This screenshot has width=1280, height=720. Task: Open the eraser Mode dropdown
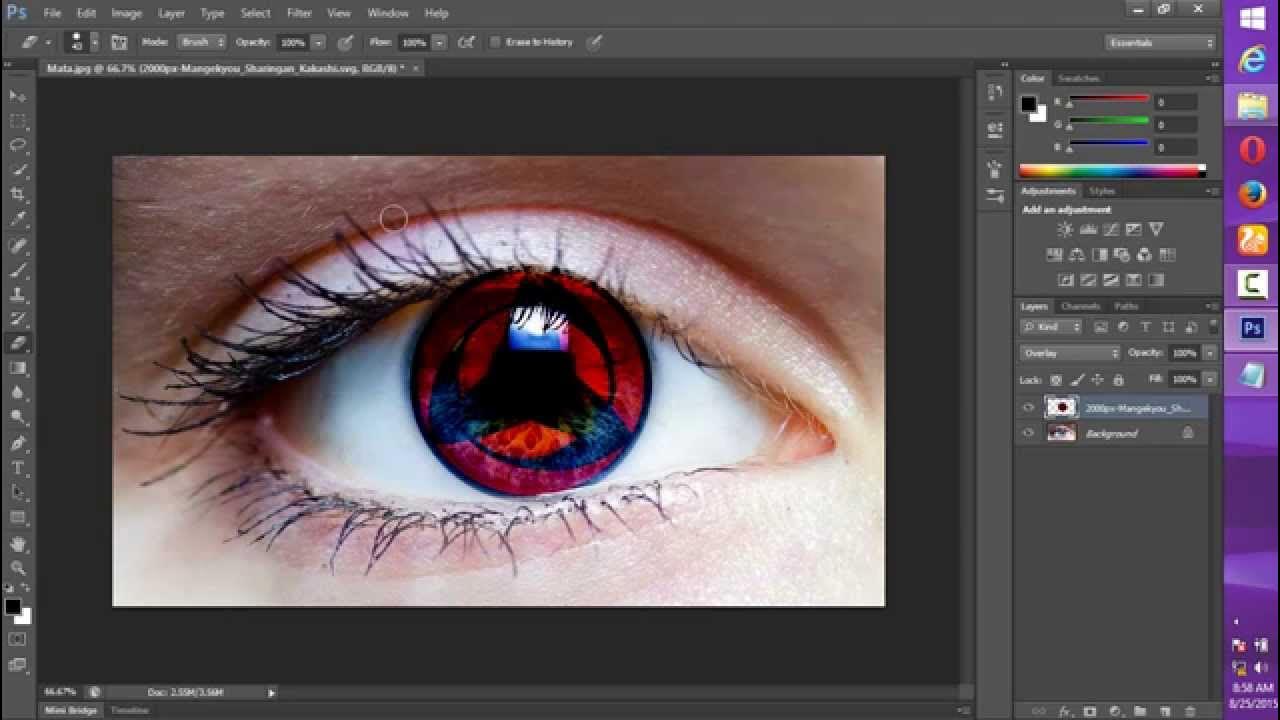(202, 43)
